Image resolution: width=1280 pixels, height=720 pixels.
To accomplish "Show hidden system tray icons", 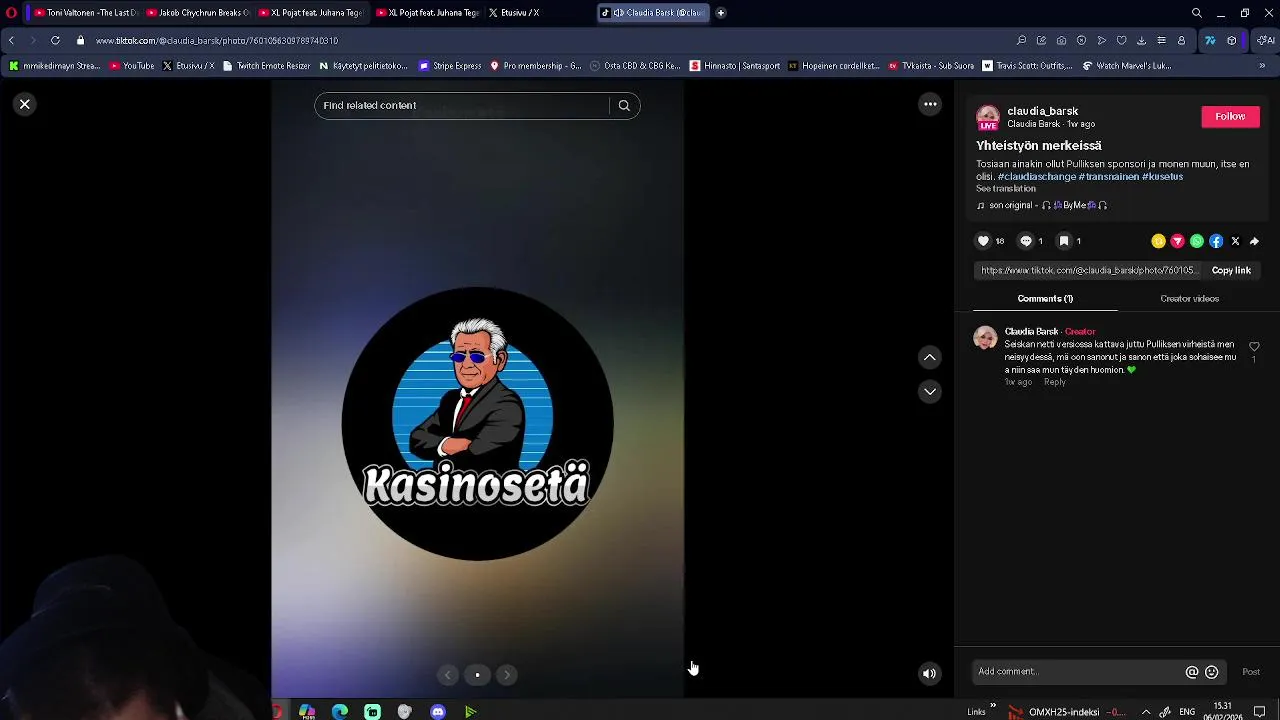I will pyautogui.click(x=1146, y=712).
